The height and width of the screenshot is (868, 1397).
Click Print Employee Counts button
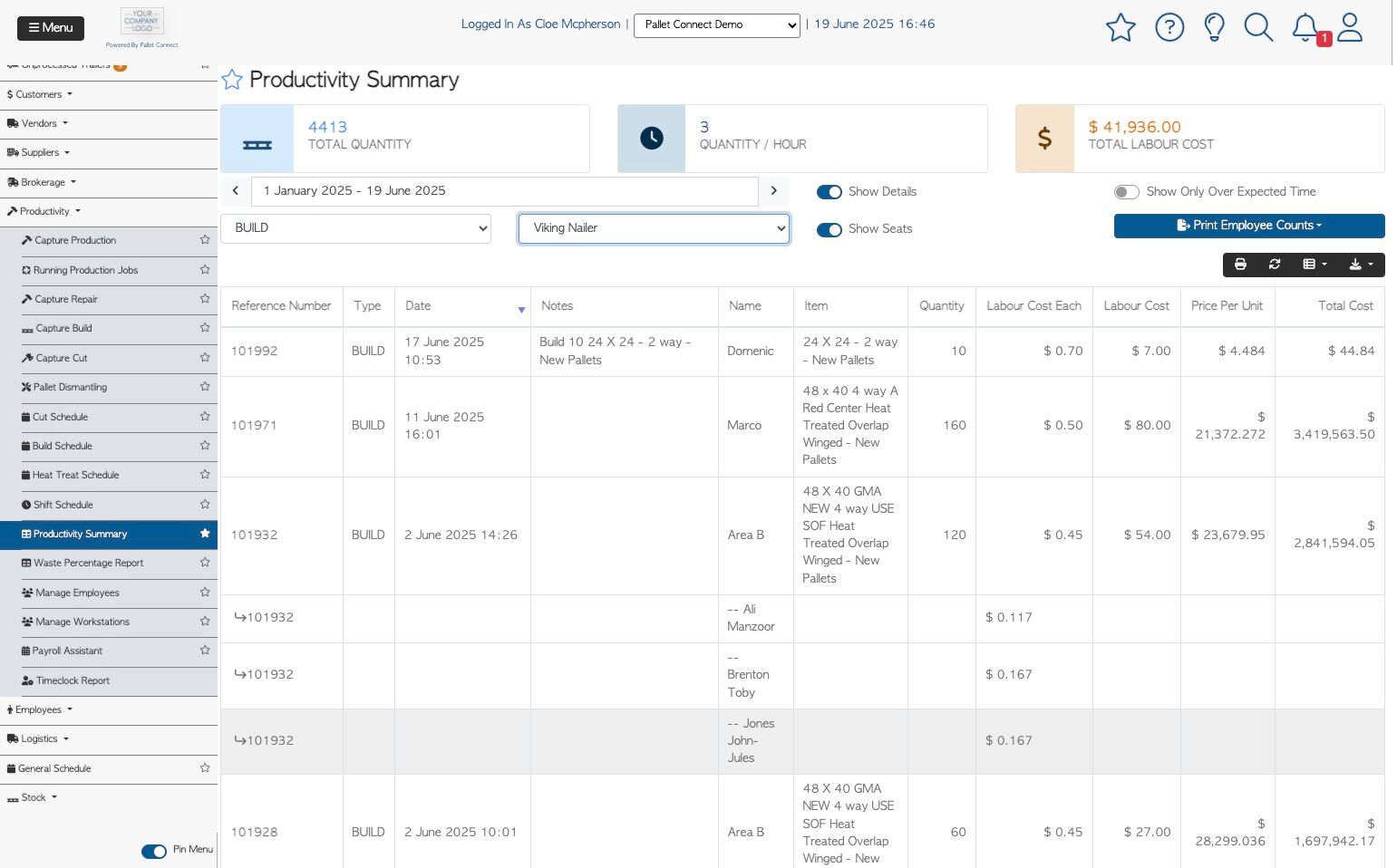pyautogui.click(x=1249, y=226)
